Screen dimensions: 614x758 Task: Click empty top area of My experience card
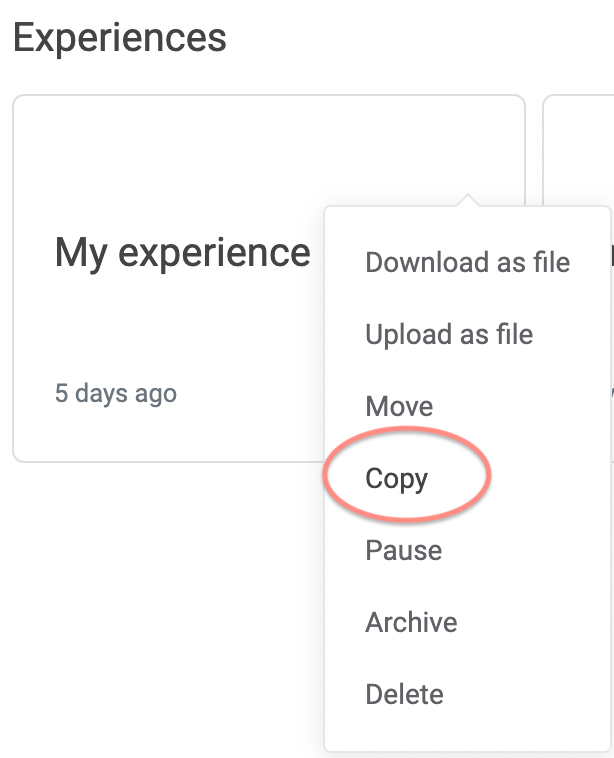[200, 150]
